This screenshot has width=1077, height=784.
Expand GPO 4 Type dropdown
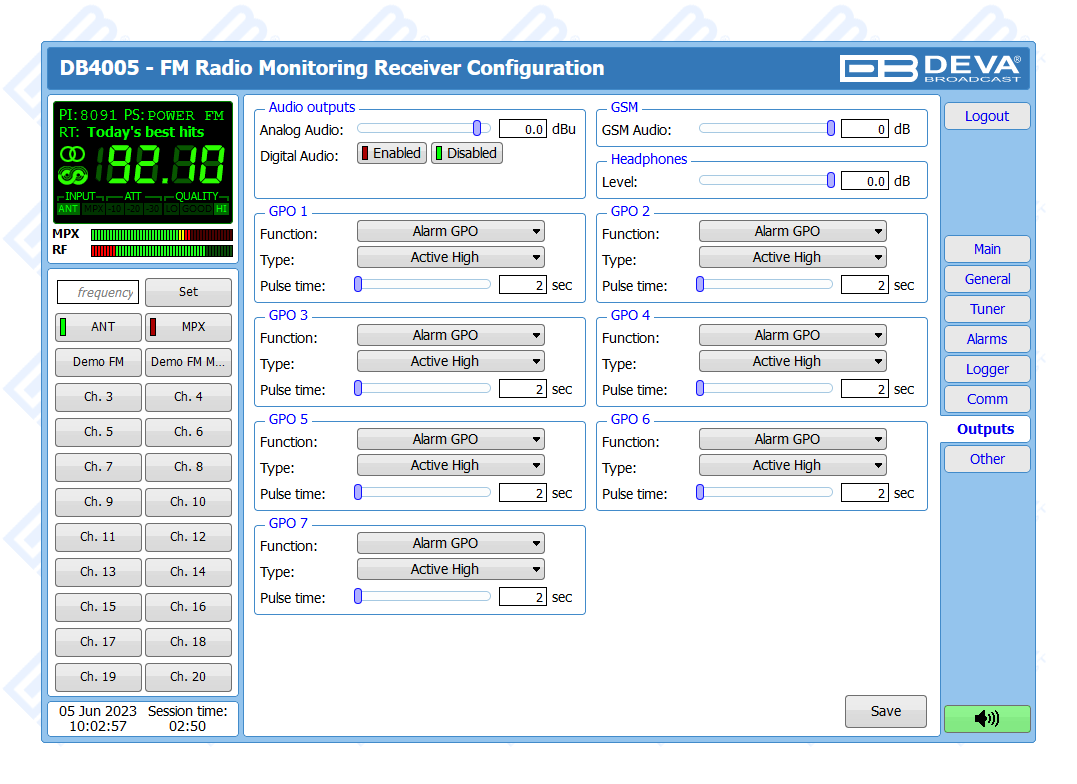tap(792, 361)
